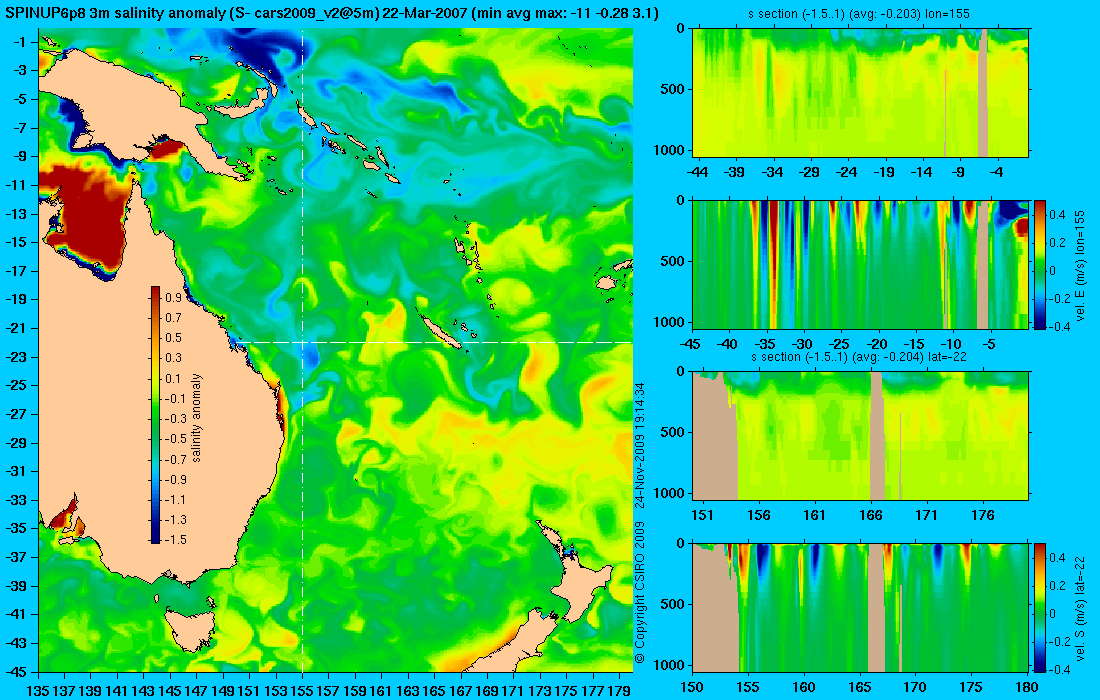Click the white dashed crosshair intersection on the map

coord(302,342)
